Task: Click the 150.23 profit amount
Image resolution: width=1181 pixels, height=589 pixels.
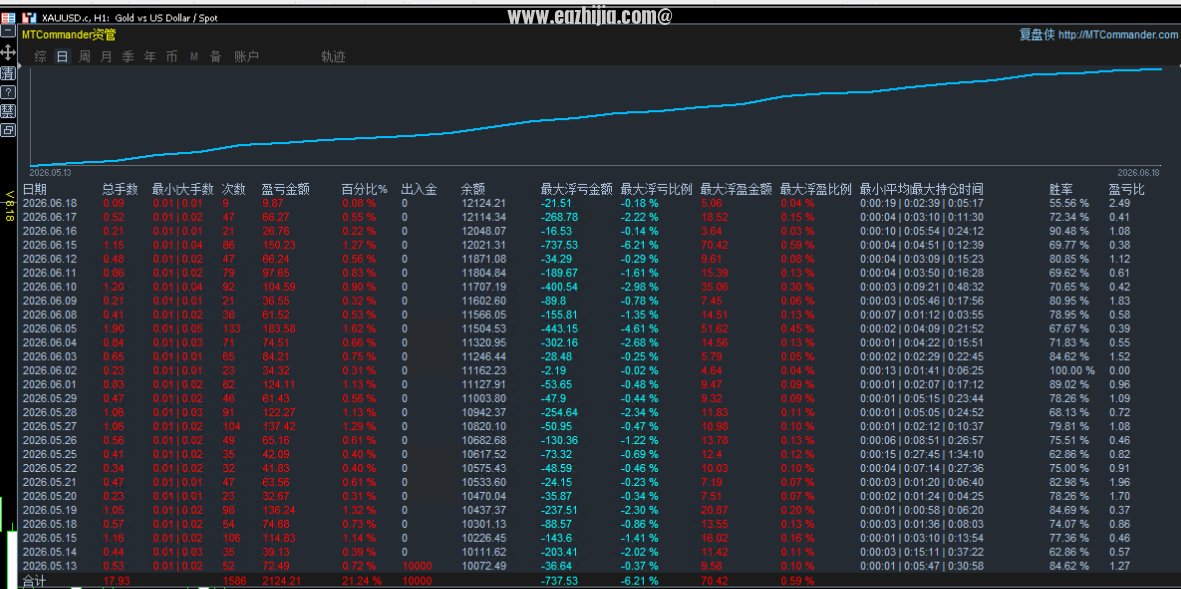Action: [x=279, y=245]
